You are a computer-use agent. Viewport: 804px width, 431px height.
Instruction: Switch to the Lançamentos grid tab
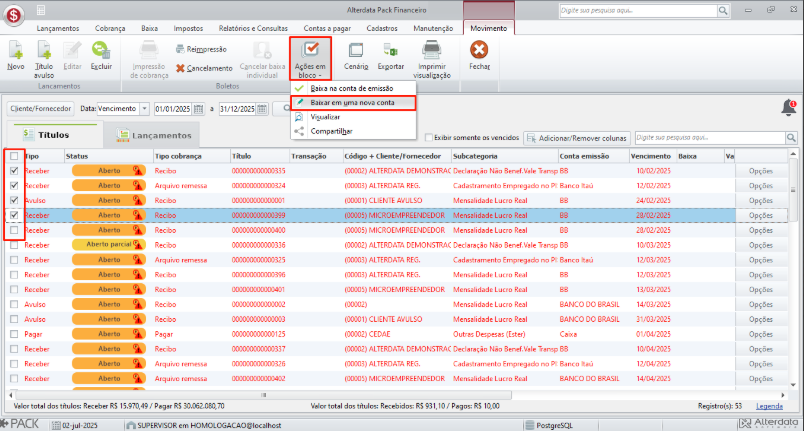(x=152, y=135)
